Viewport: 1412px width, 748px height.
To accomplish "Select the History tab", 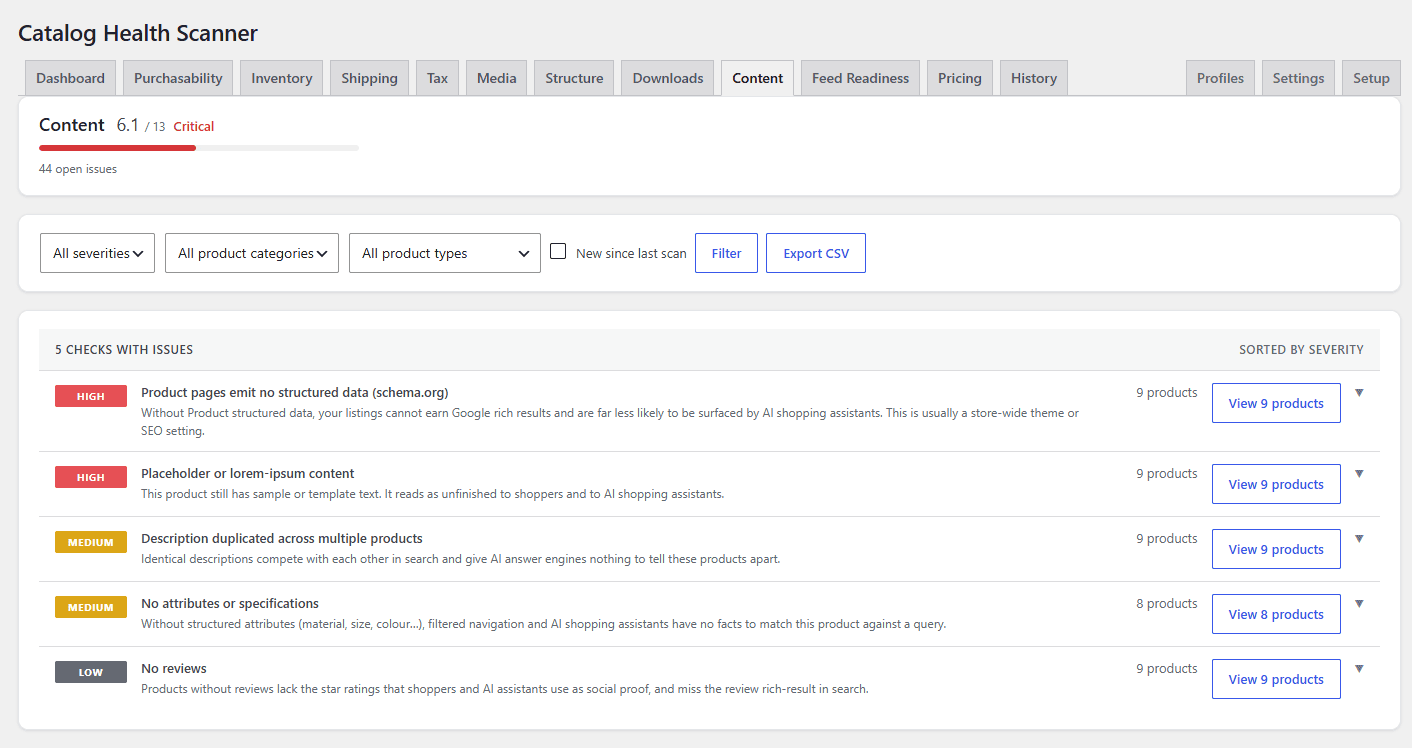I will [1034, 78].
